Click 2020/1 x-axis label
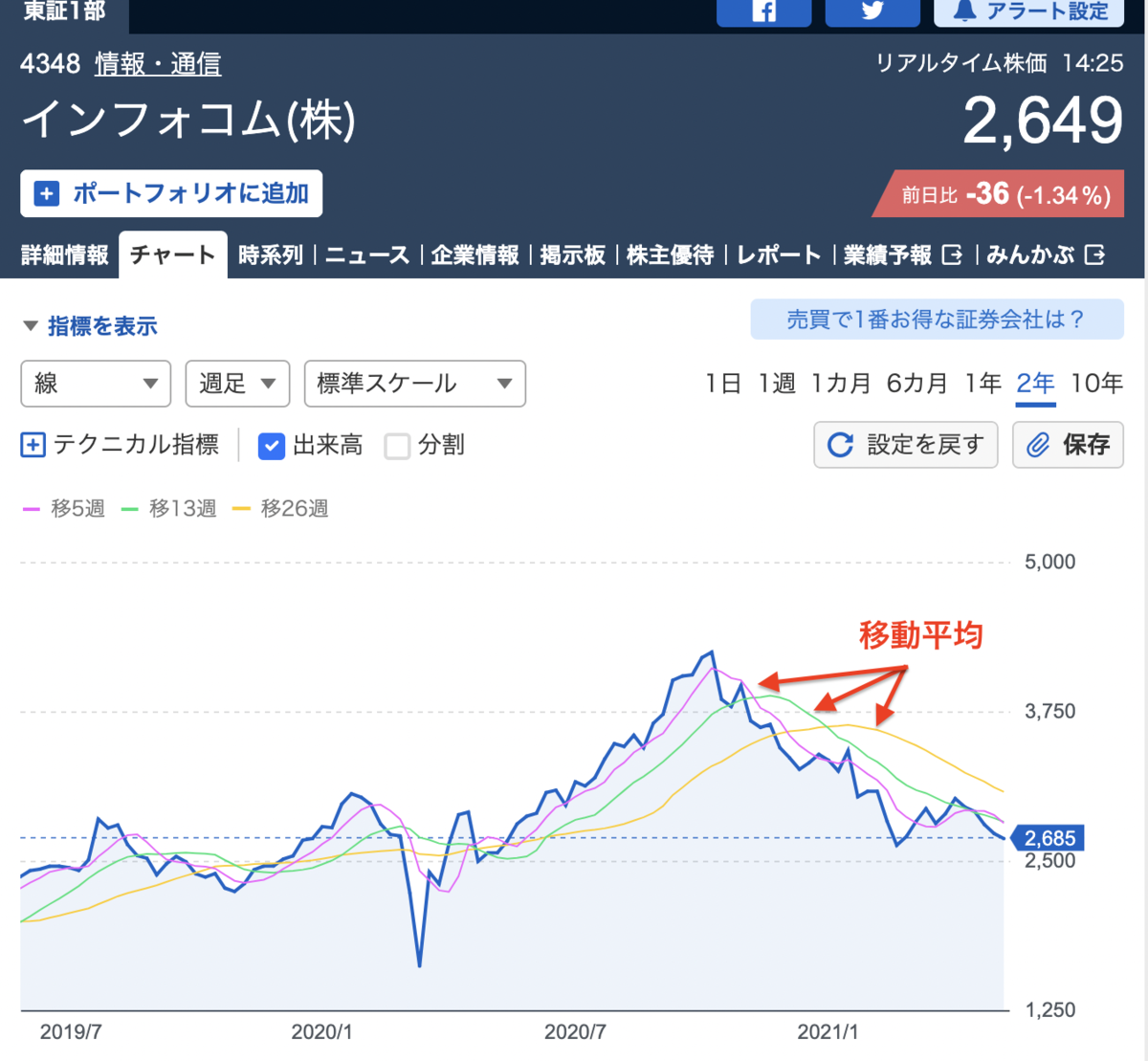Screen dimensions: 1148x1061 [322, 1032]
